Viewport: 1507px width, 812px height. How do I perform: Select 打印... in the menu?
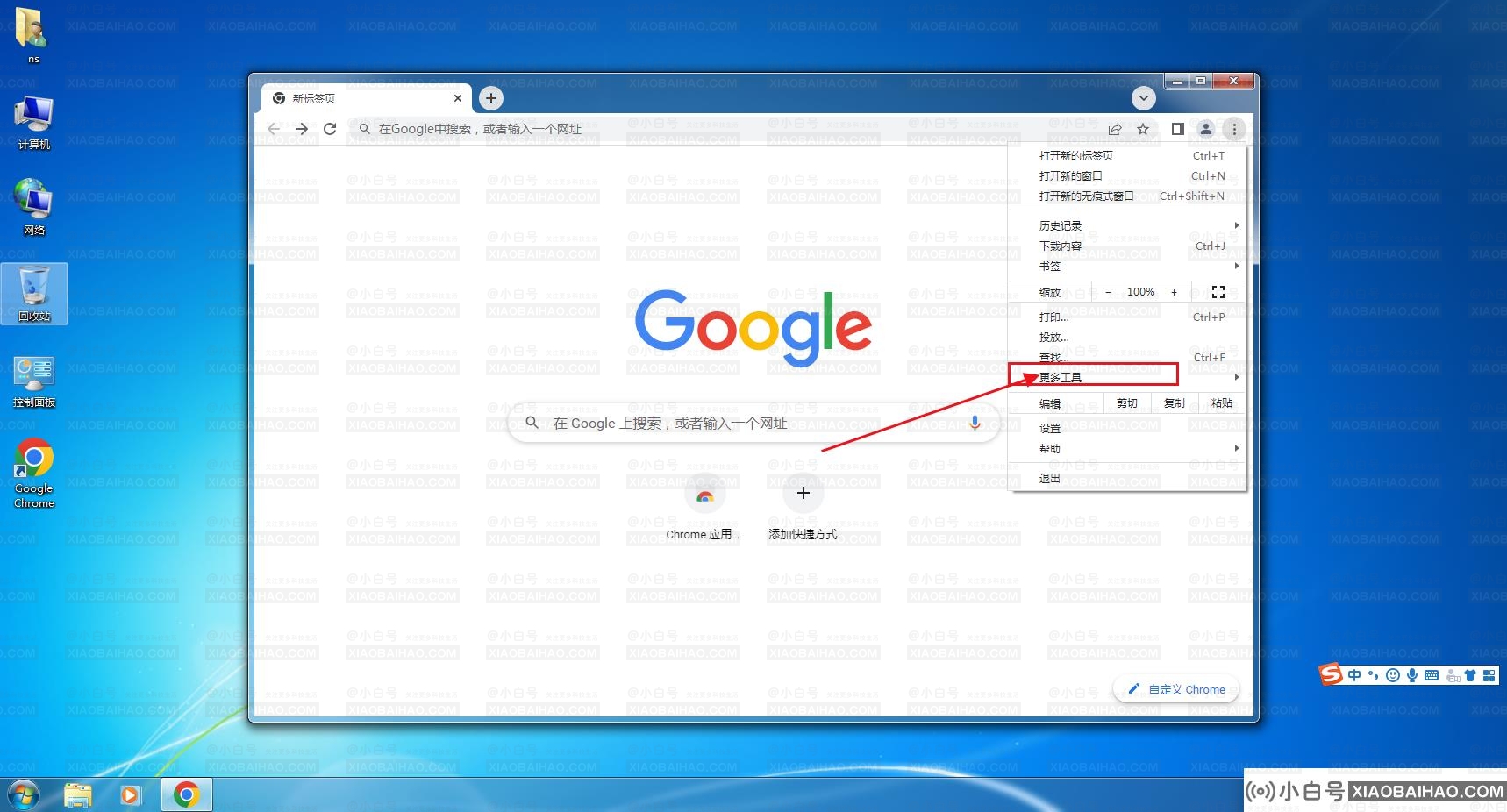point(1127,317)
